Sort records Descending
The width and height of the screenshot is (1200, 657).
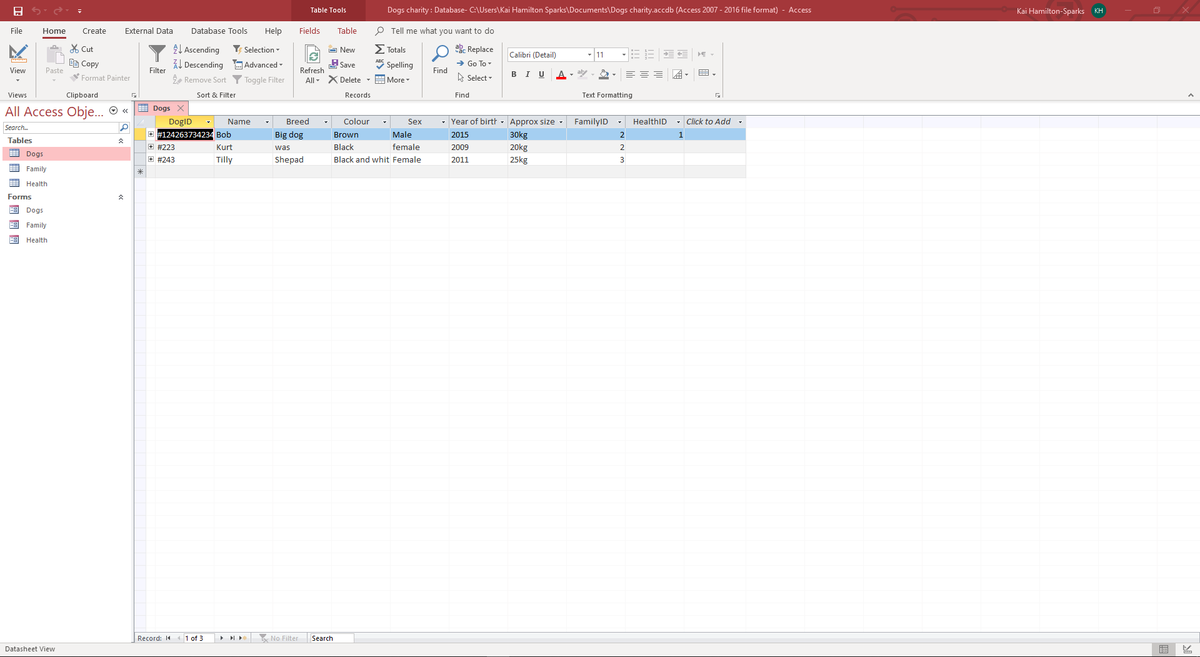pos(198,65)
